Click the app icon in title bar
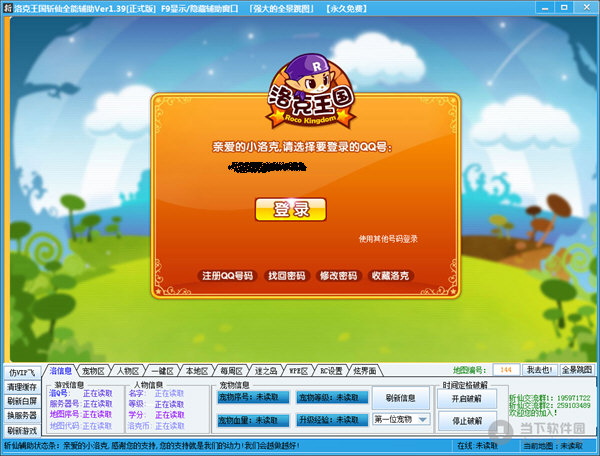The height and width of the screenshot is (456, 600). click(x=7, y=8)
